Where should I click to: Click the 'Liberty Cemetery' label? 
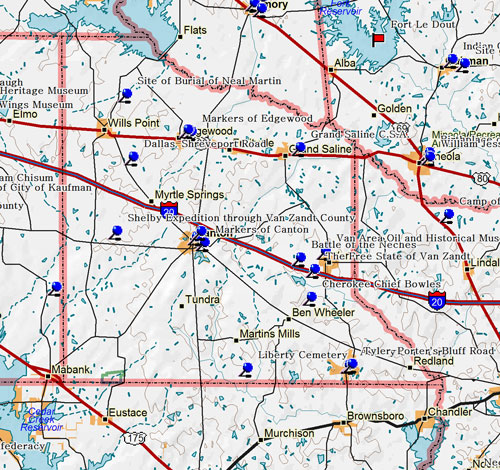[x=303, y=355]
